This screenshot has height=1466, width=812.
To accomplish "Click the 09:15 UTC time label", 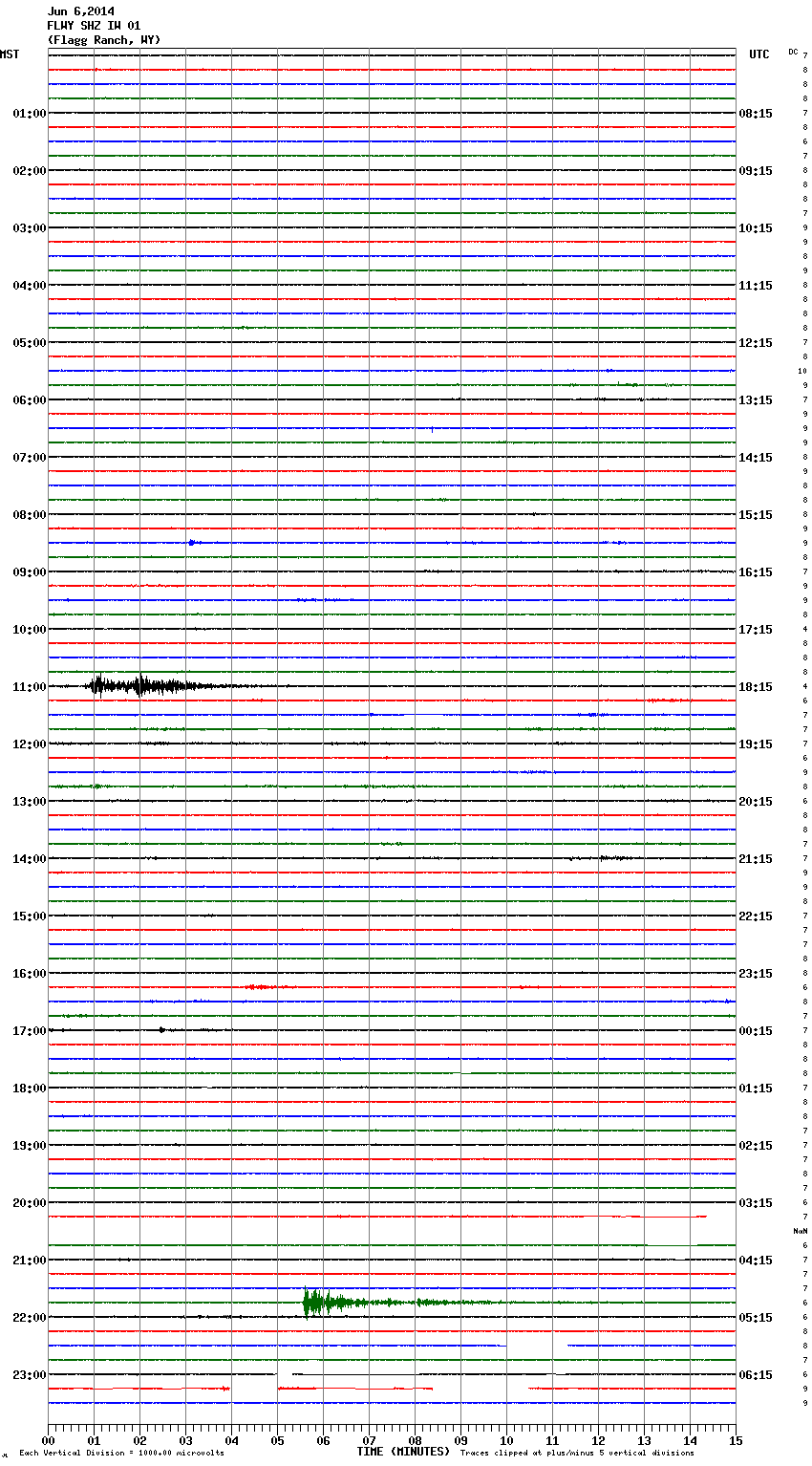I will (x=756, y=171).
